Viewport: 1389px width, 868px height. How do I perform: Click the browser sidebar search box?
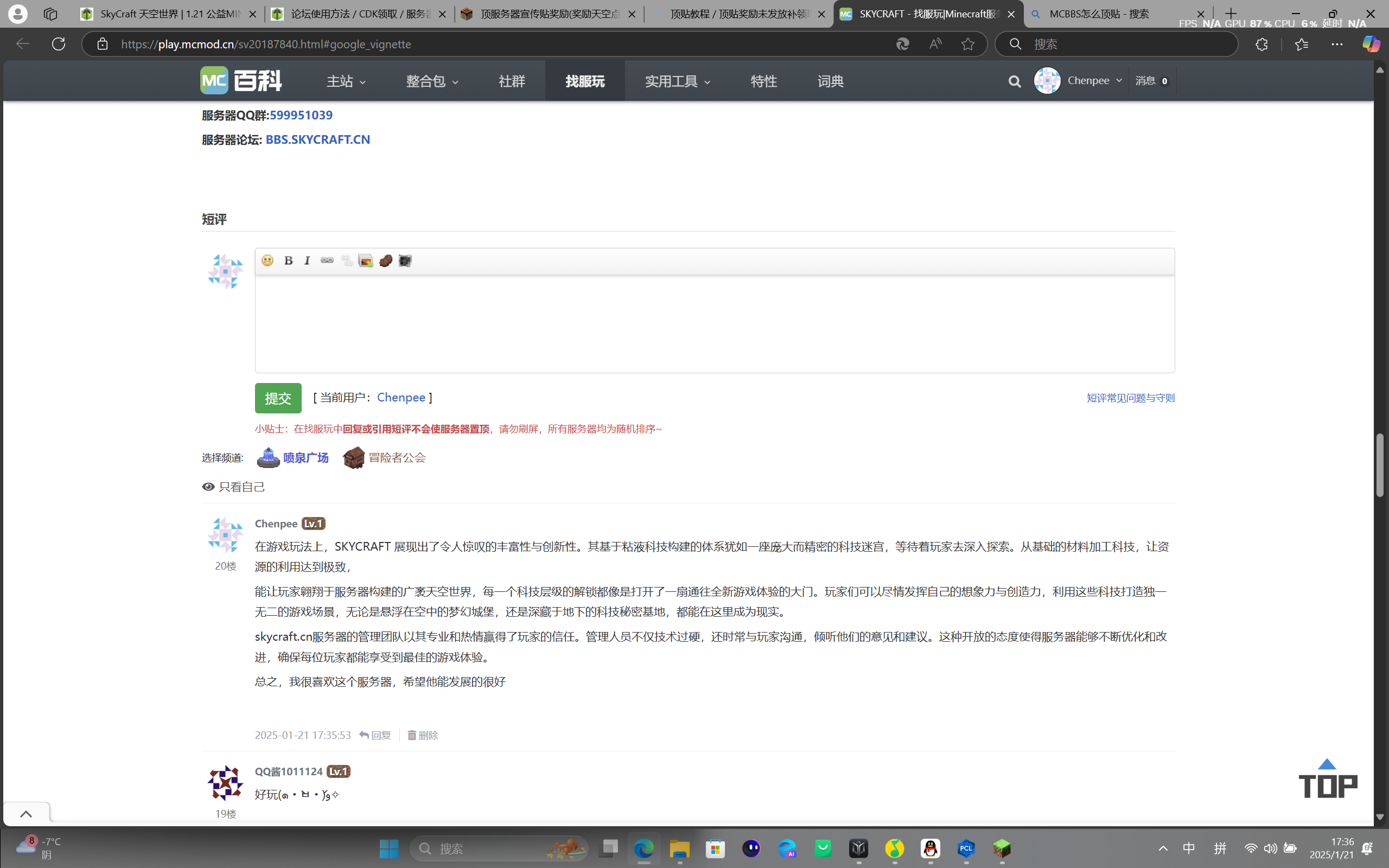[1117, 44]
